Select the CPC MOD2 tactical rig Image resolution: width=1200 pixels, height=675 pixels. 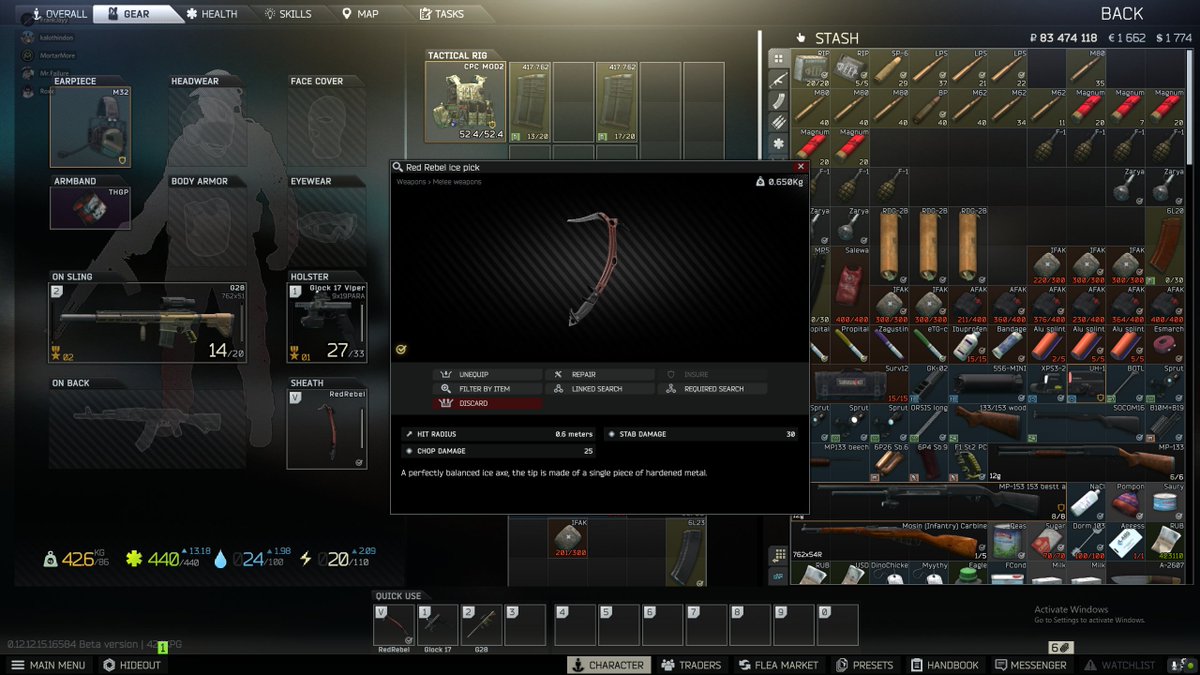coord(465,102)
